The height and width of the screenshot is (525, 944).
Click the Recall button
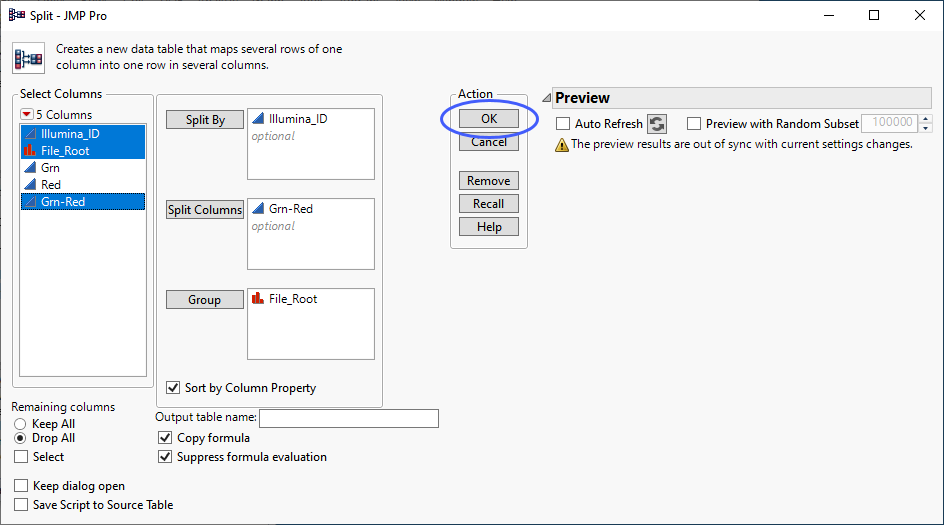tap(489, 204)
